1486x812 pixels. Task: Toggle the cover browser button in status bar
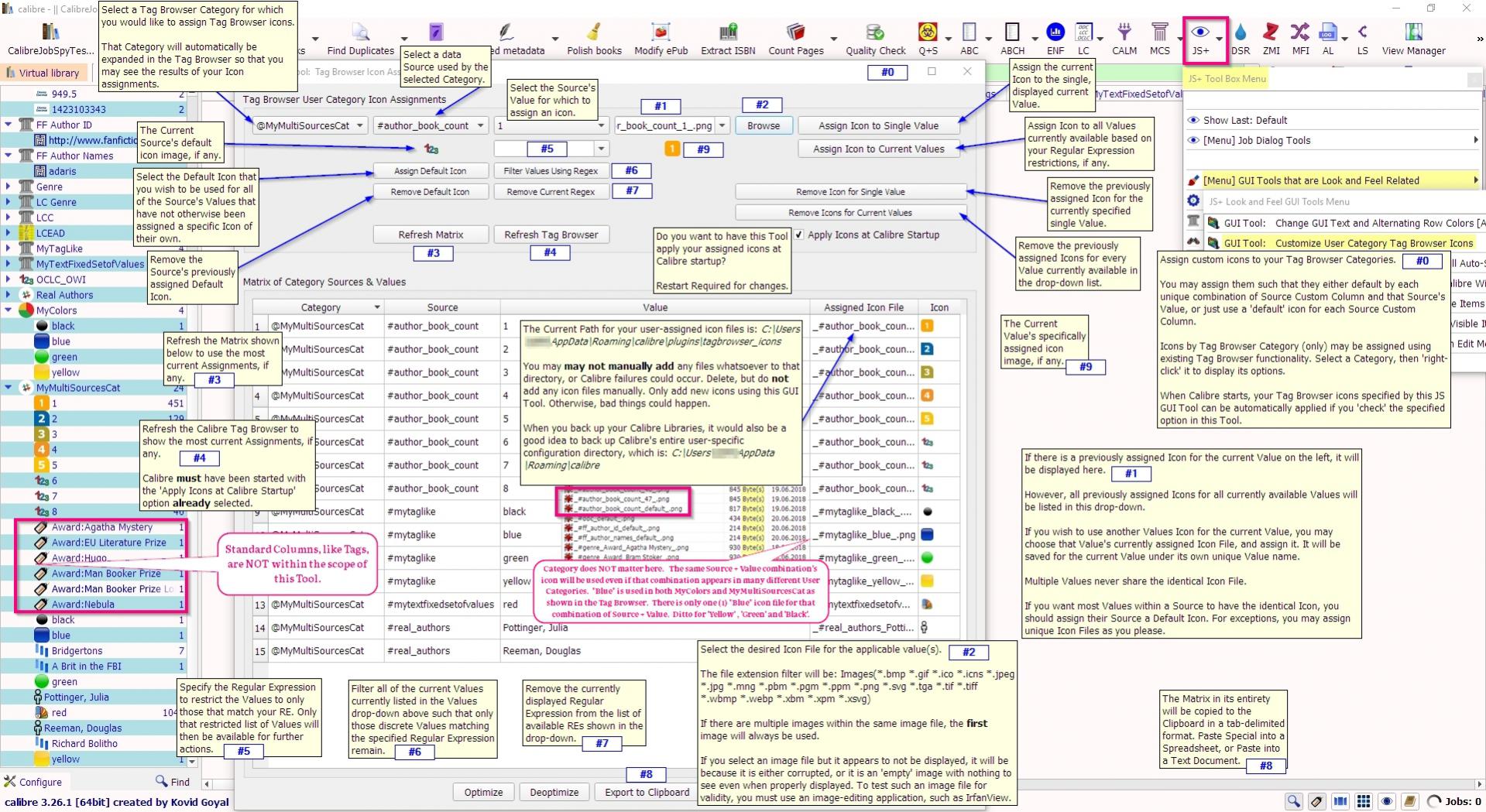click(x=1340, y=801)
